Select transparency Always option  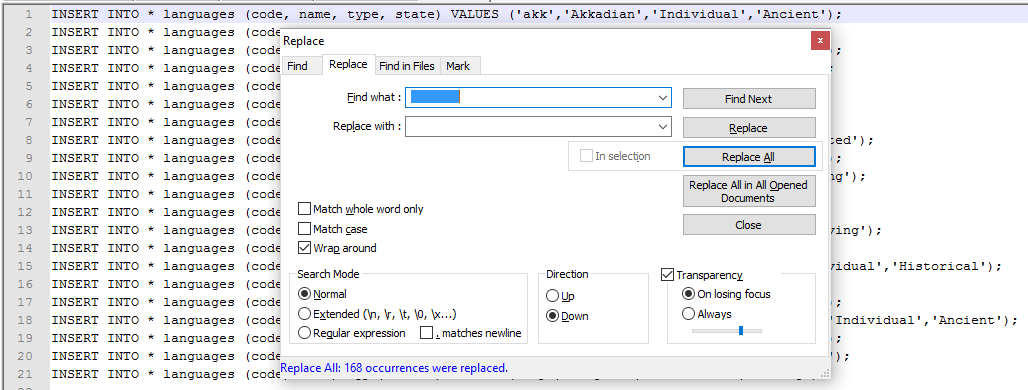688,314
